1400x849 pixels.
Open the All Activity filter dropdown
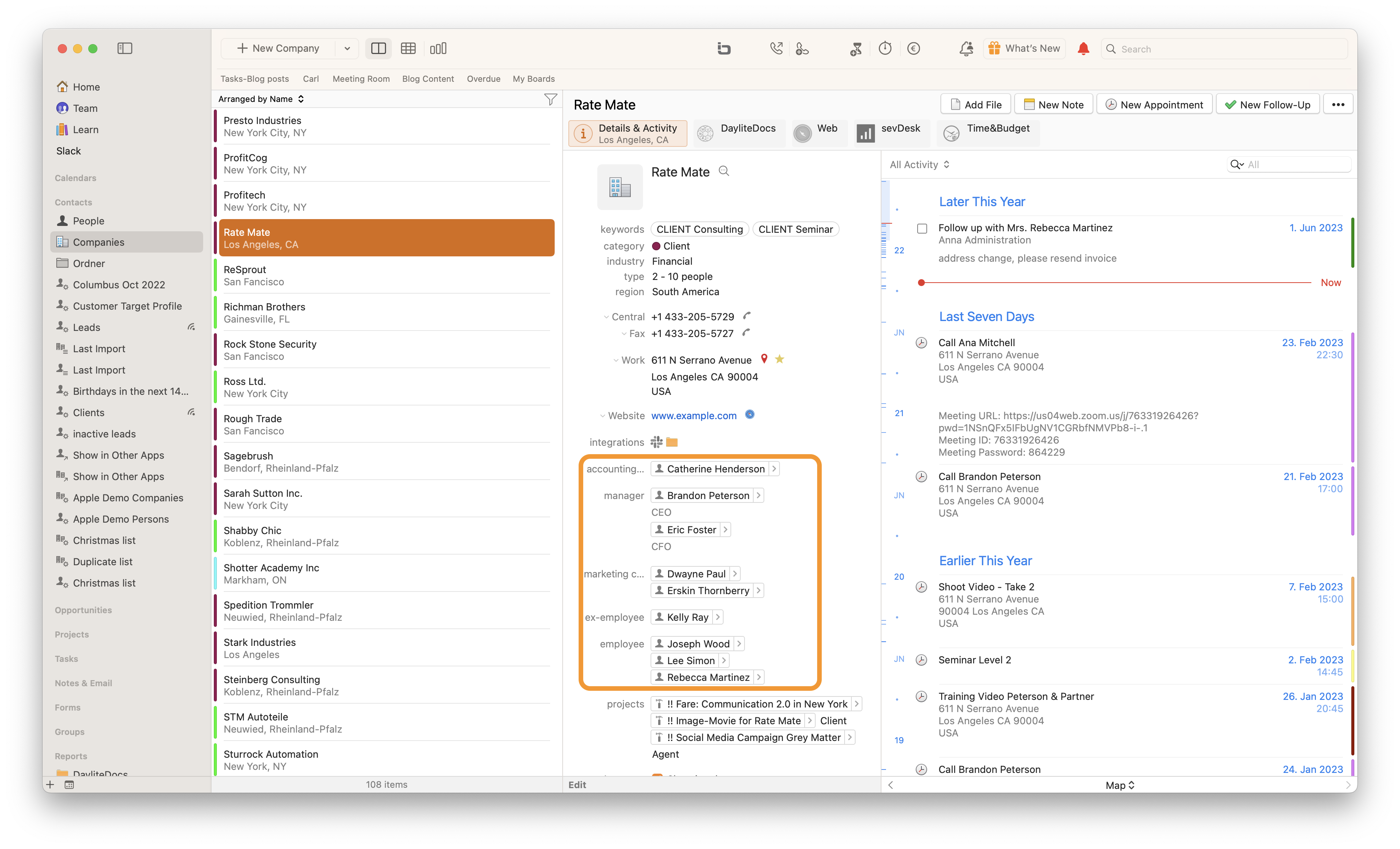point(919,164)
